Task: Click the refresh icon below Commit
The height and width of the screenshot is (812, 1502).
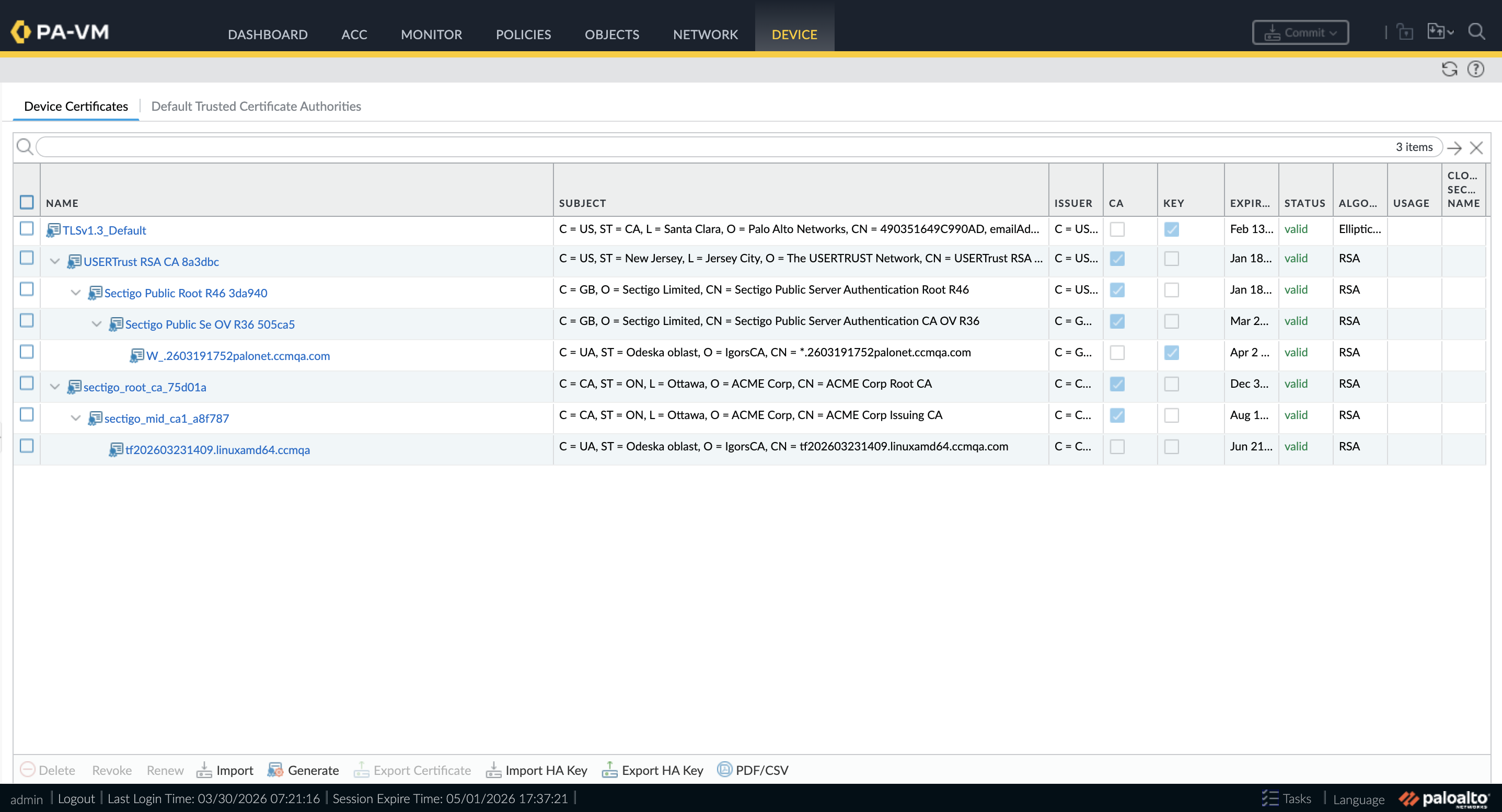Action: coord(1450,69)
